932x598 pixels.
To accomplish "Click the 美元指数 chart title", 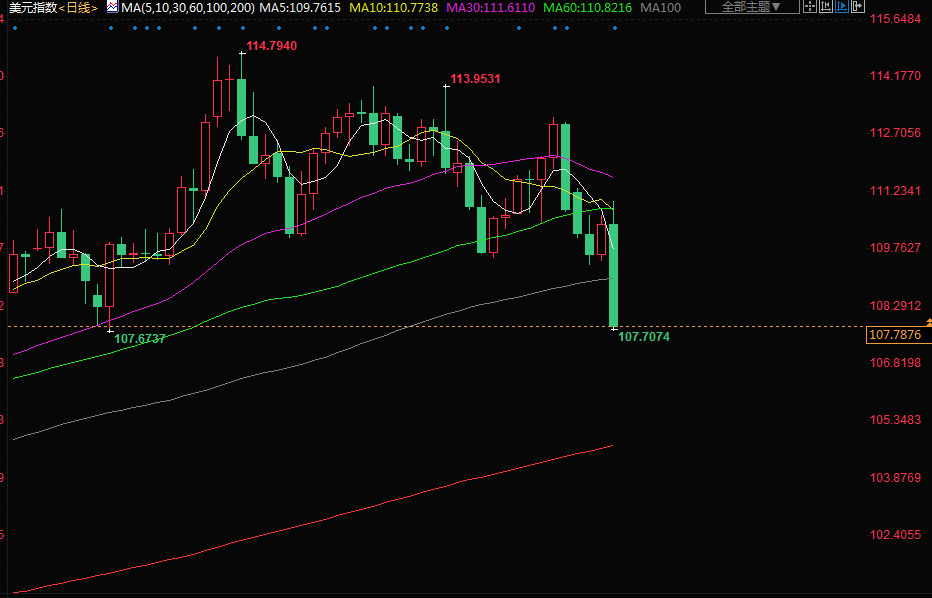I will tap(32, 8).
